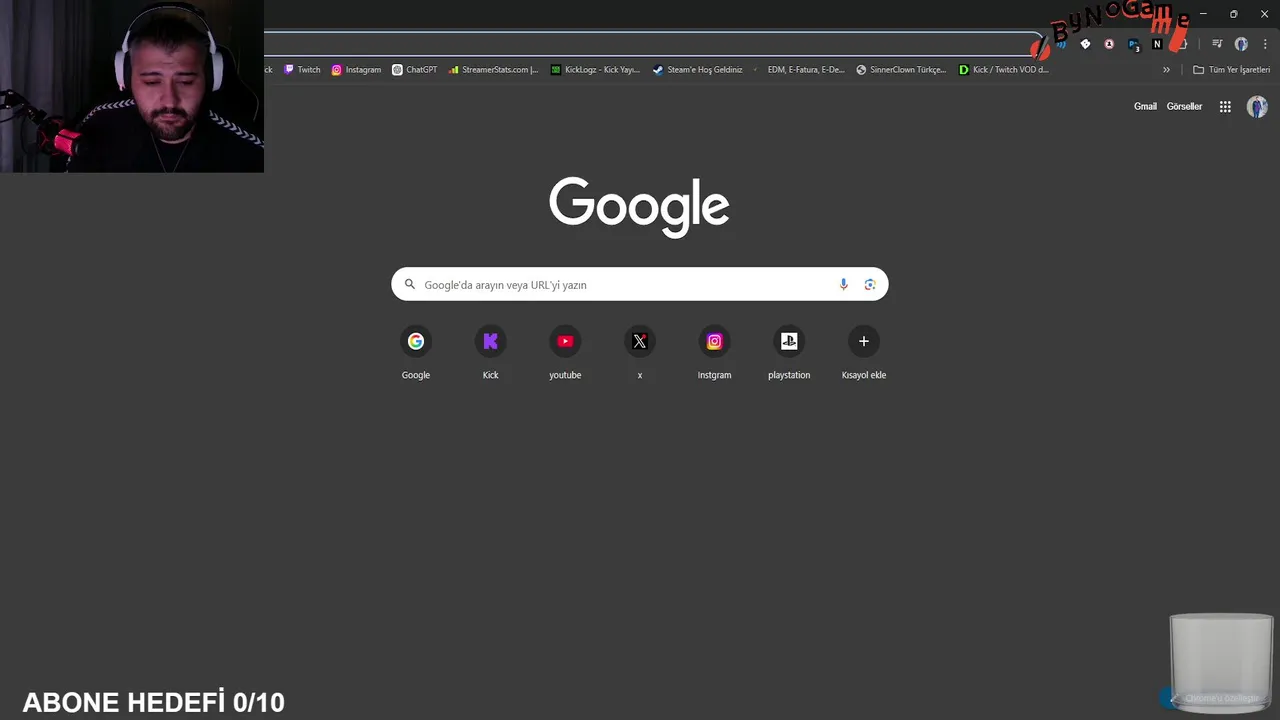Focus the Google search box
Image resolution: width=1280 pixels, height=720 pixels.
click(640, 284)
